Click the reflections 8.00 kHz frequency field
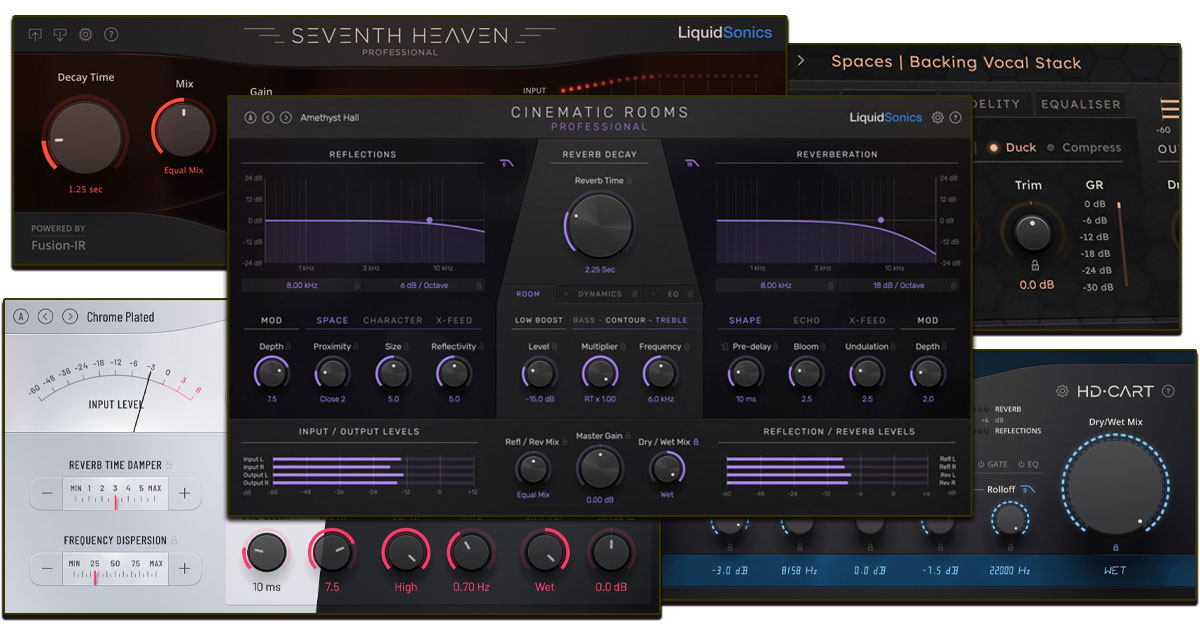This screenshot has height=630, width=1200. (x=302, y=285)
